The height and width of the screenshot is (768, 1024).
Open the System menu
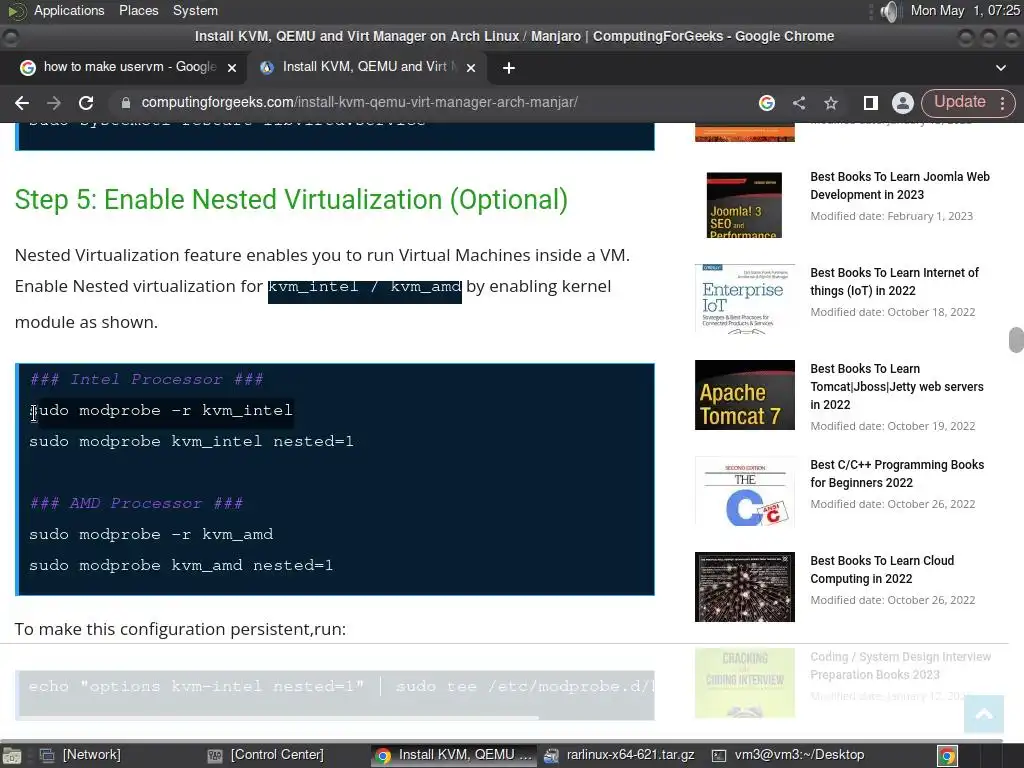[195, 10]
